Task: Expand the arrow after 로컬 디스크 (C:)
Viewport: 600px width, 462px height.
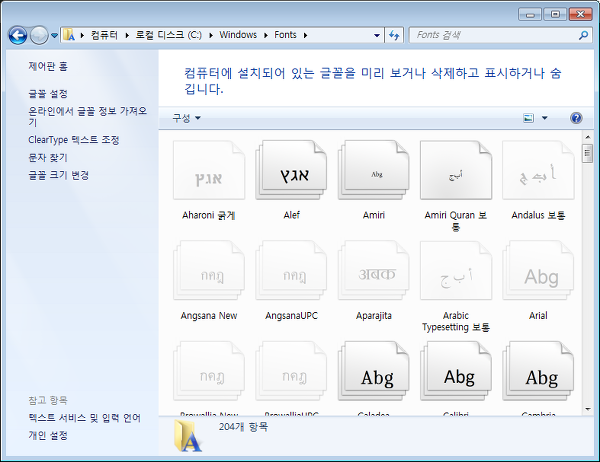Action: pos(211,35)
